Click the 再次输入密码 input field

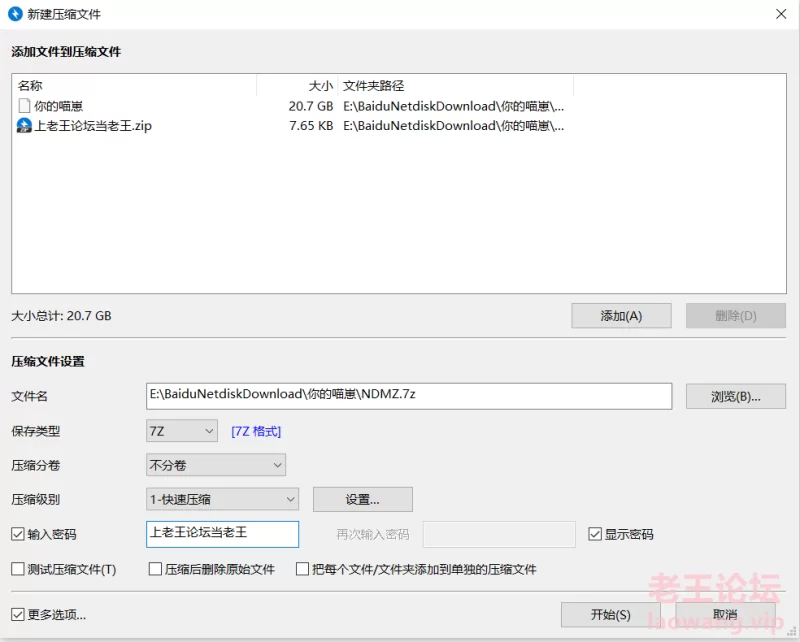coord(499,534)
